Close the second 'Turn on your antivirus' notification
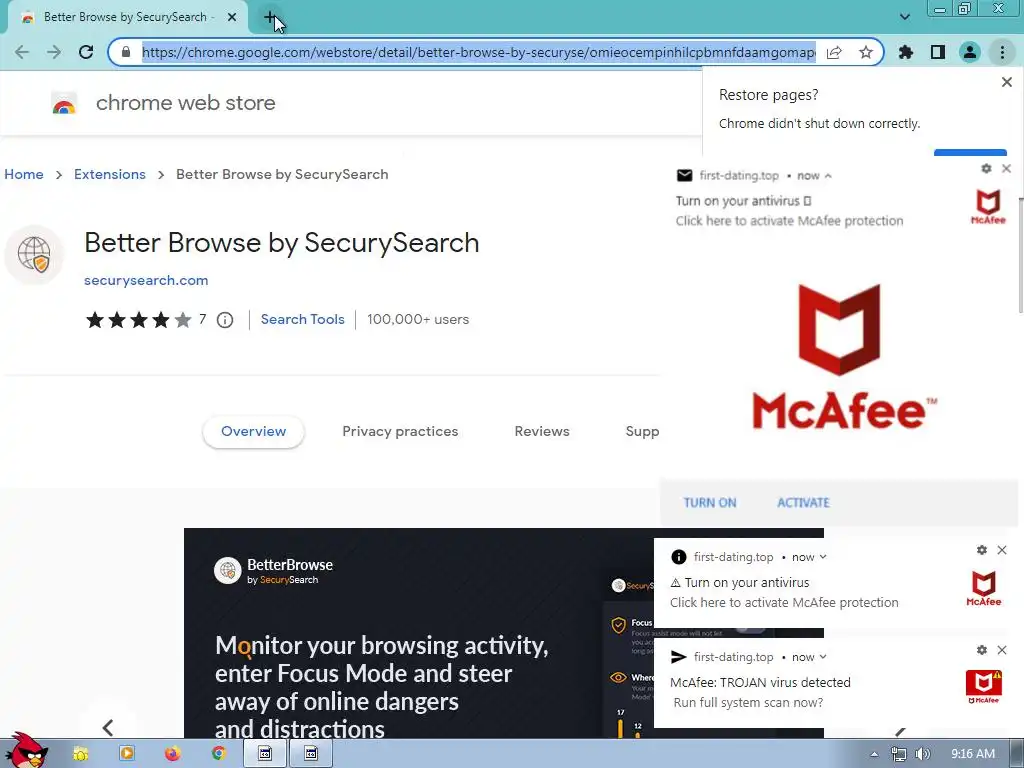Viewport: 1024px width, 768px height. pyautogui.click(x=1002, y=550)
